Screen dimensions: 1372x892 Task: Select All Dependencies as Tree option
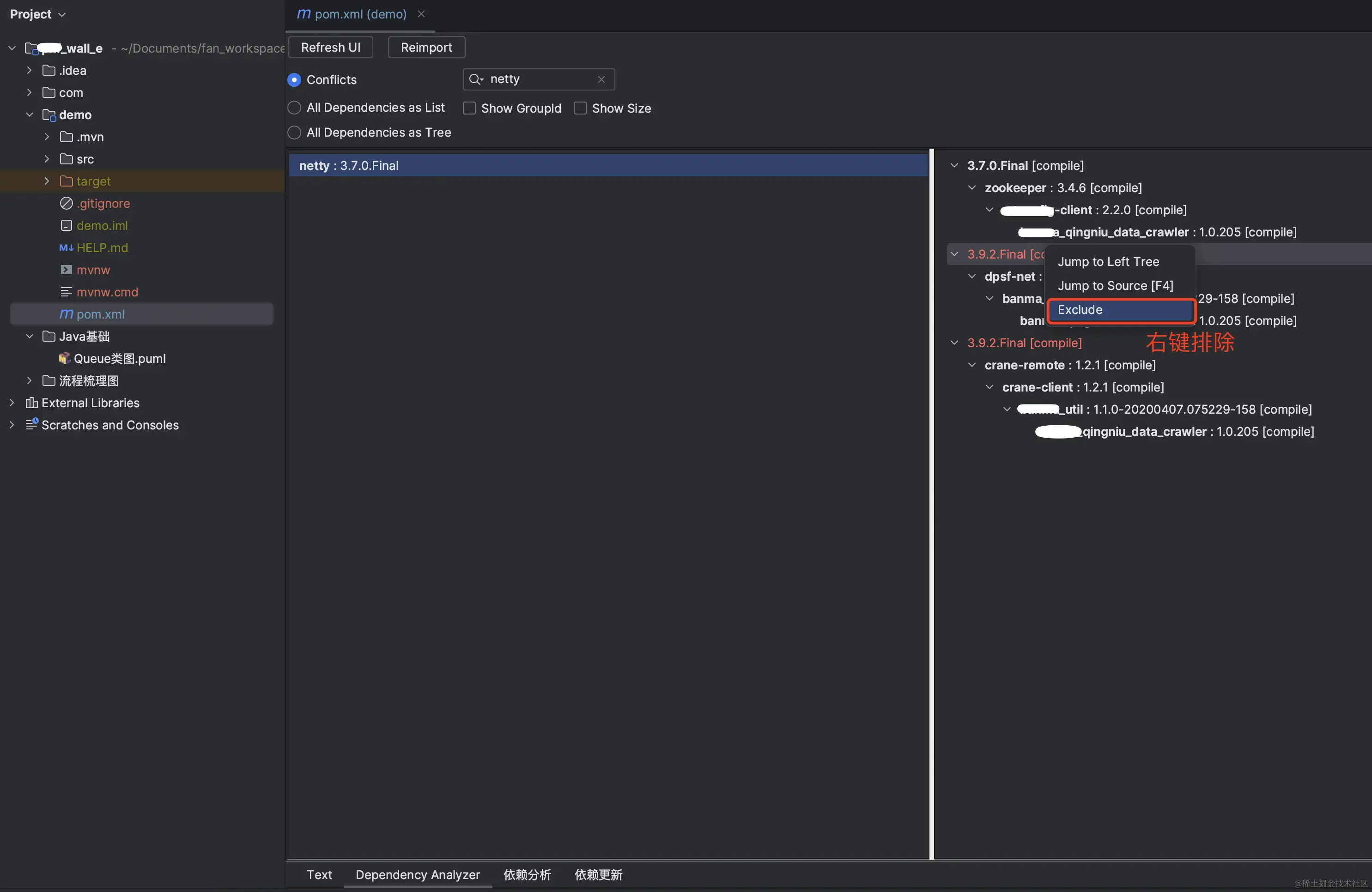295,133
